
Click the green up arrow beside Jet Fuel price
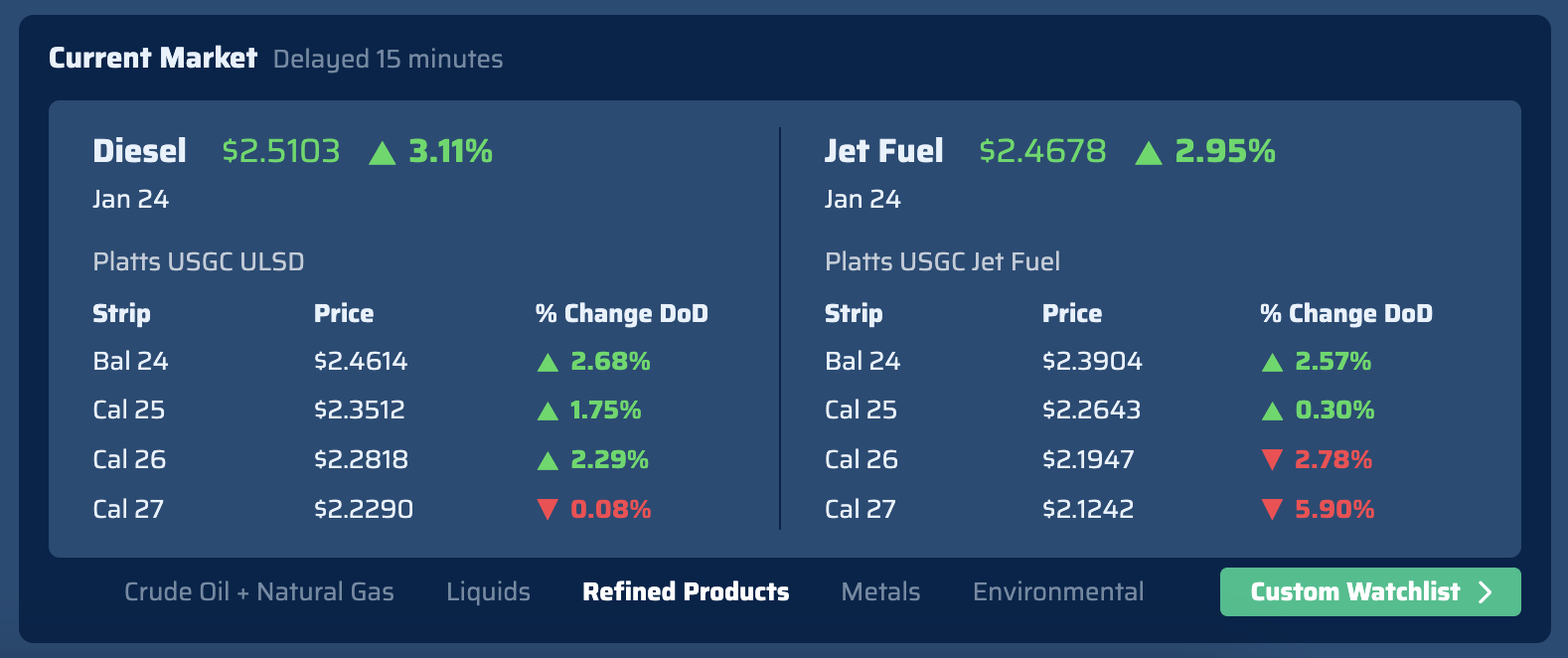(x=1148, y=152)
